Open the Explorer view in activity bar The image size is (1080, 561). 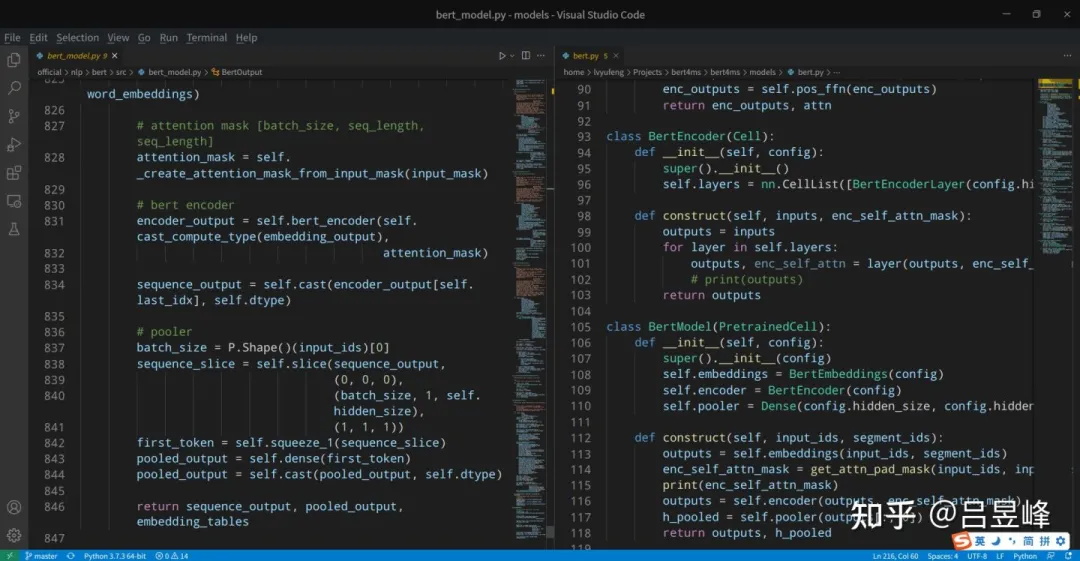pos(14,60)
